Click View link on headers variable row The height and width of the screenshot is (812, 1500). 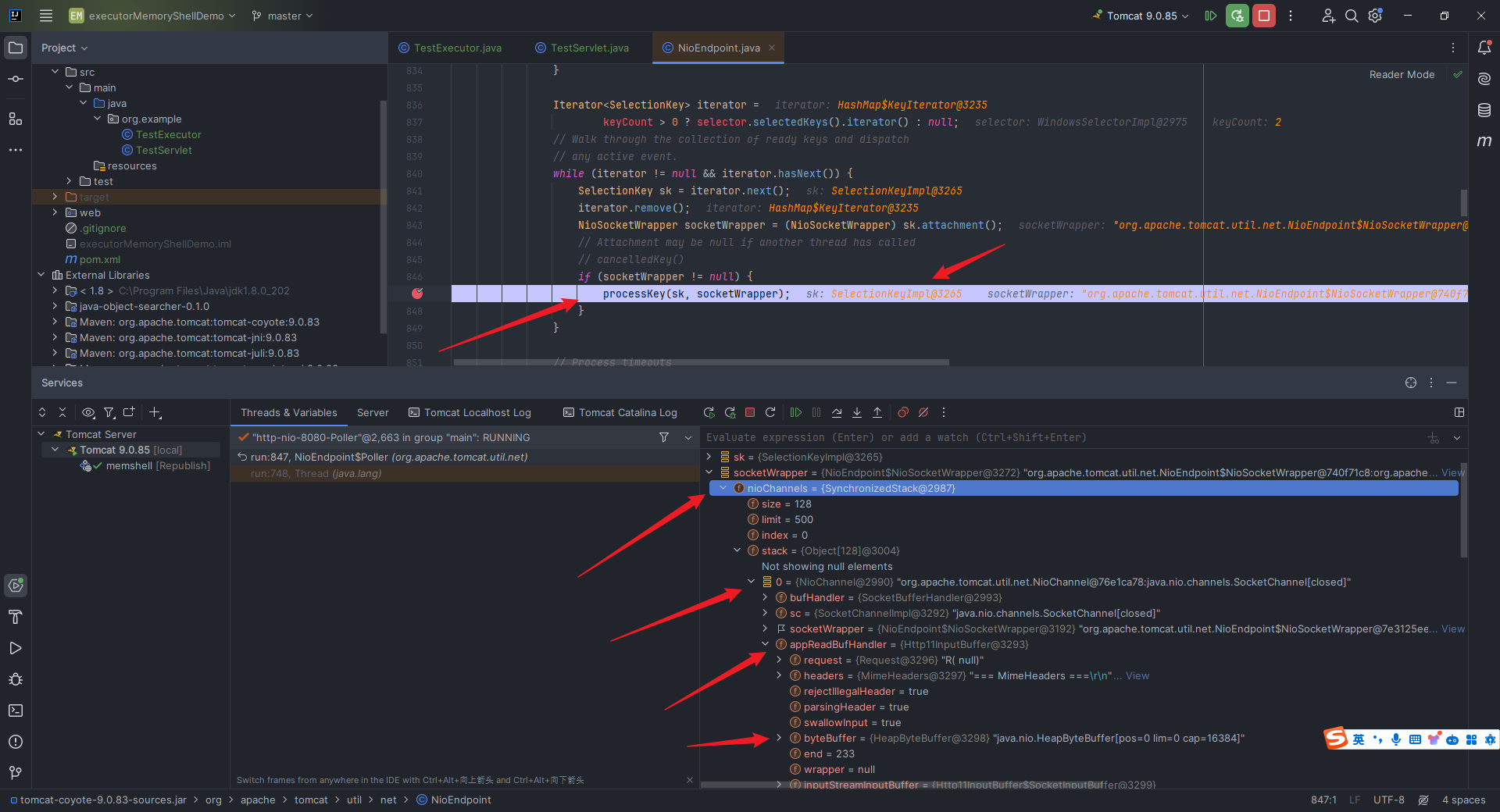point(1137,675)
